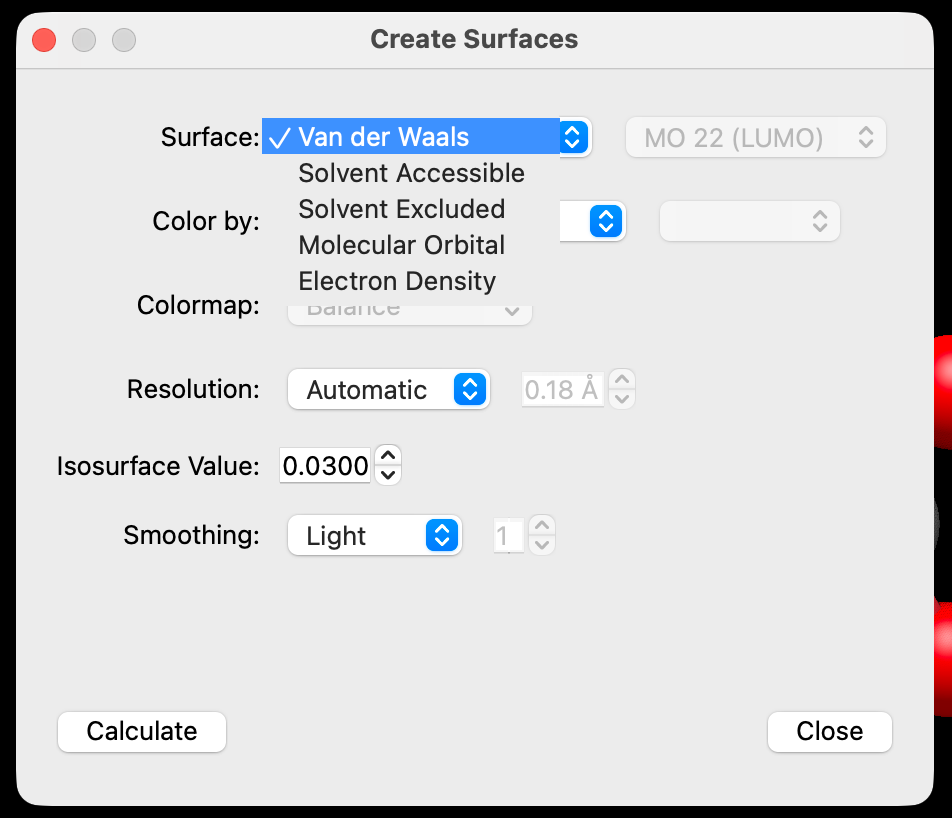952x818 pixels.
Task: Select Van der Waals surface option
Action: coord(383,137)
